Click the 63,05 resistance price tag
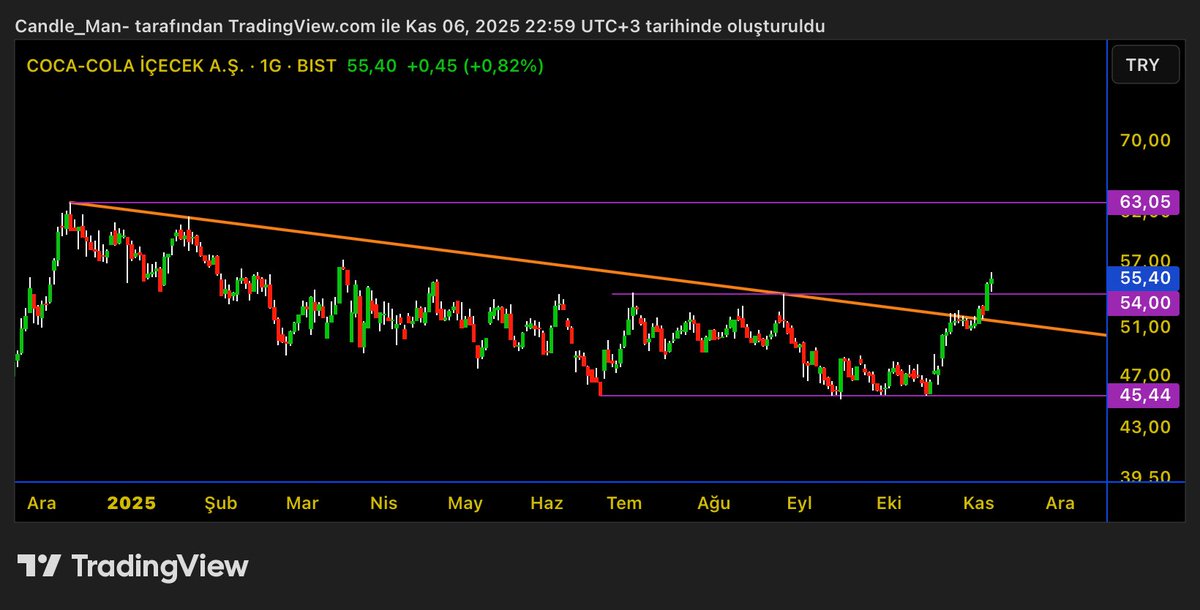This screenshot has height=610, width=1200. click(x=1142, y=202)
